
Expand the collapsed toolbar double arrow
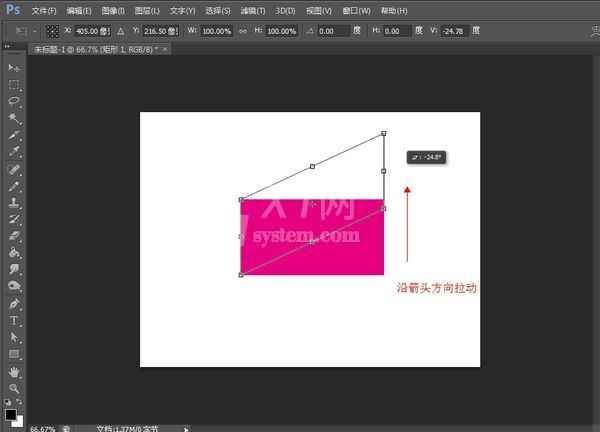point(7,46)
